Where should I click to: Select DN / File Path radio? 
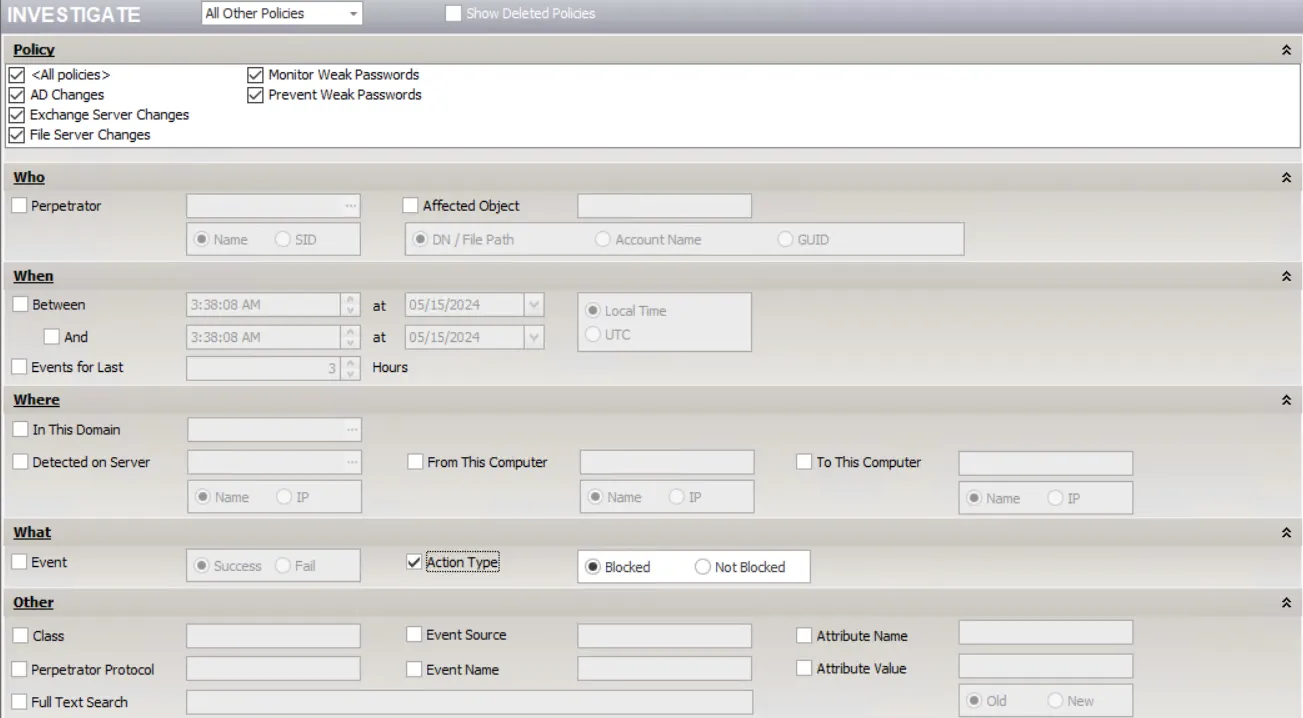[x=421, y=240]
